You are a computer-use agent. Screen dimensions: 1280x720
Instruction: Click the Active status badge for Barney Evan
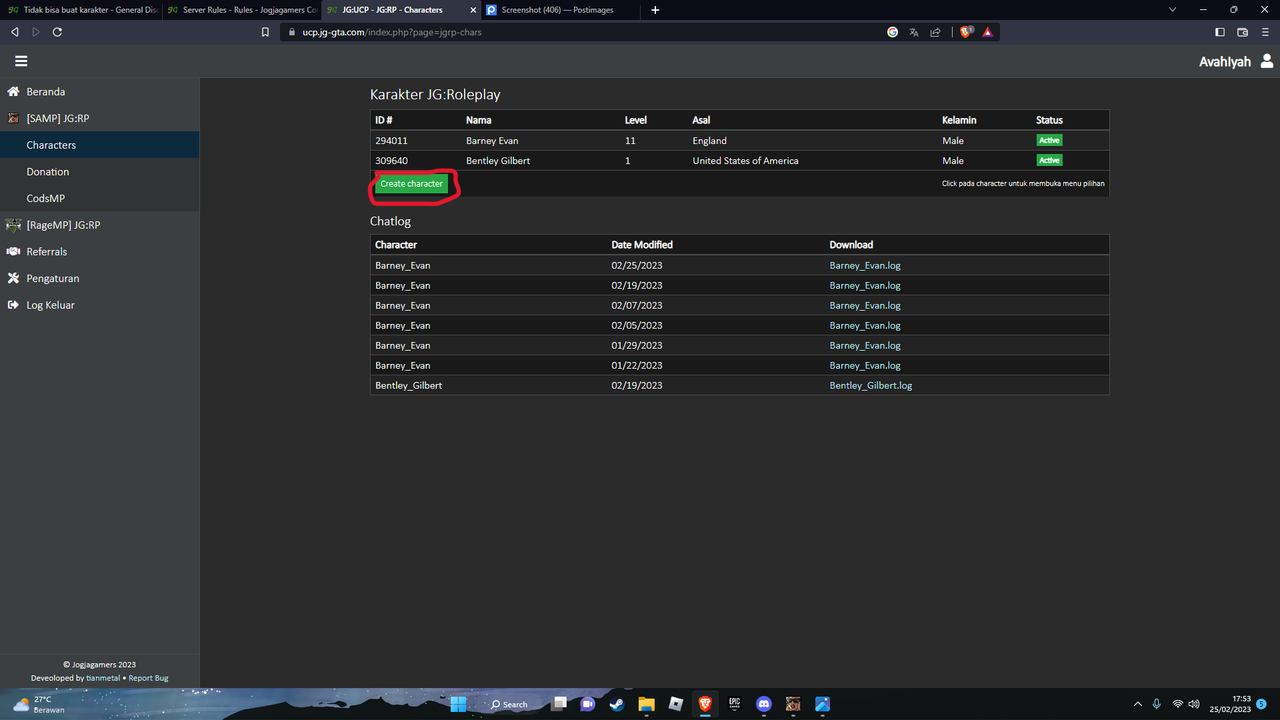click(1049, 140)
